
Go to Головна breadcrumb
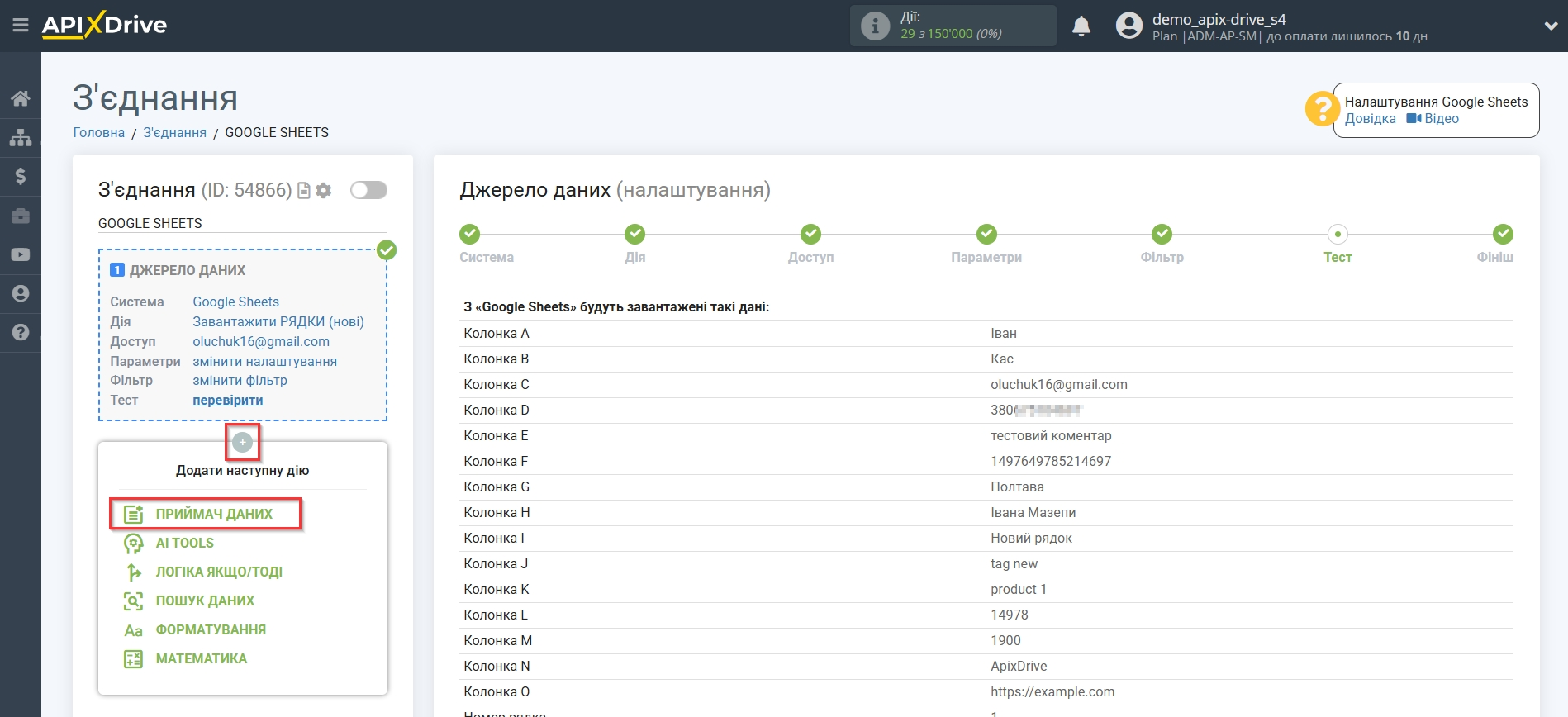tap(99, 132)
